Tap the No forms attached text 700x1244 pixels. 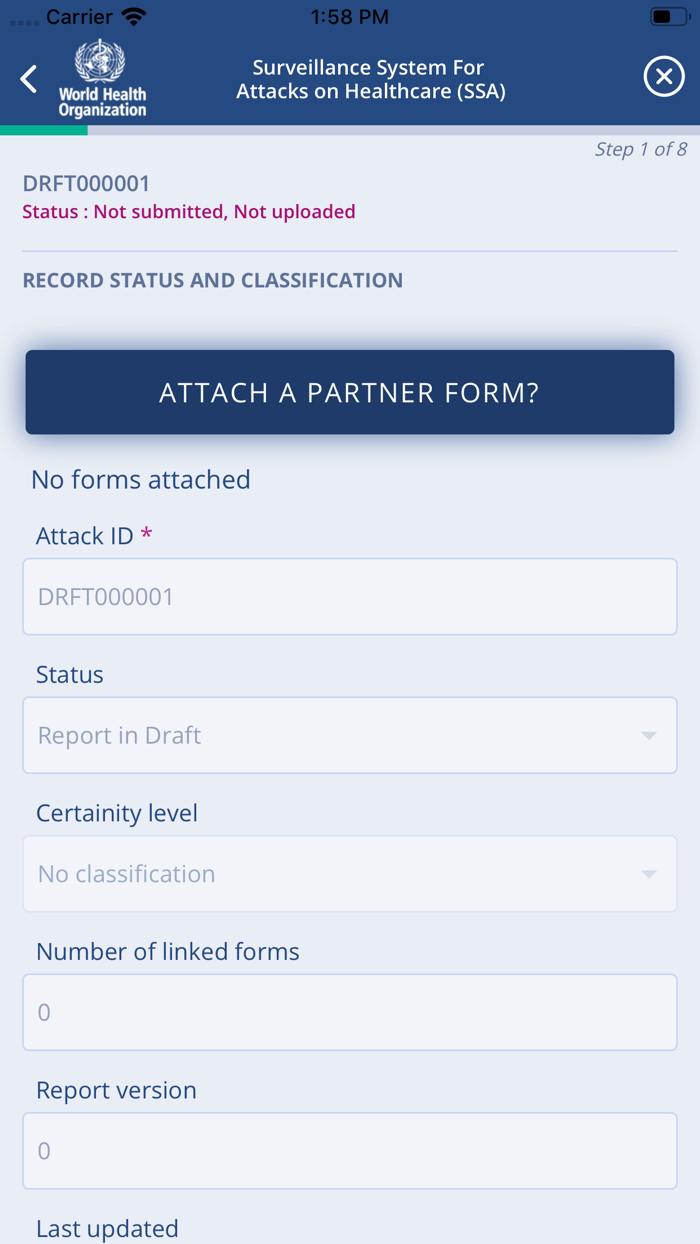pyautogui.click(x=141, y=480)
